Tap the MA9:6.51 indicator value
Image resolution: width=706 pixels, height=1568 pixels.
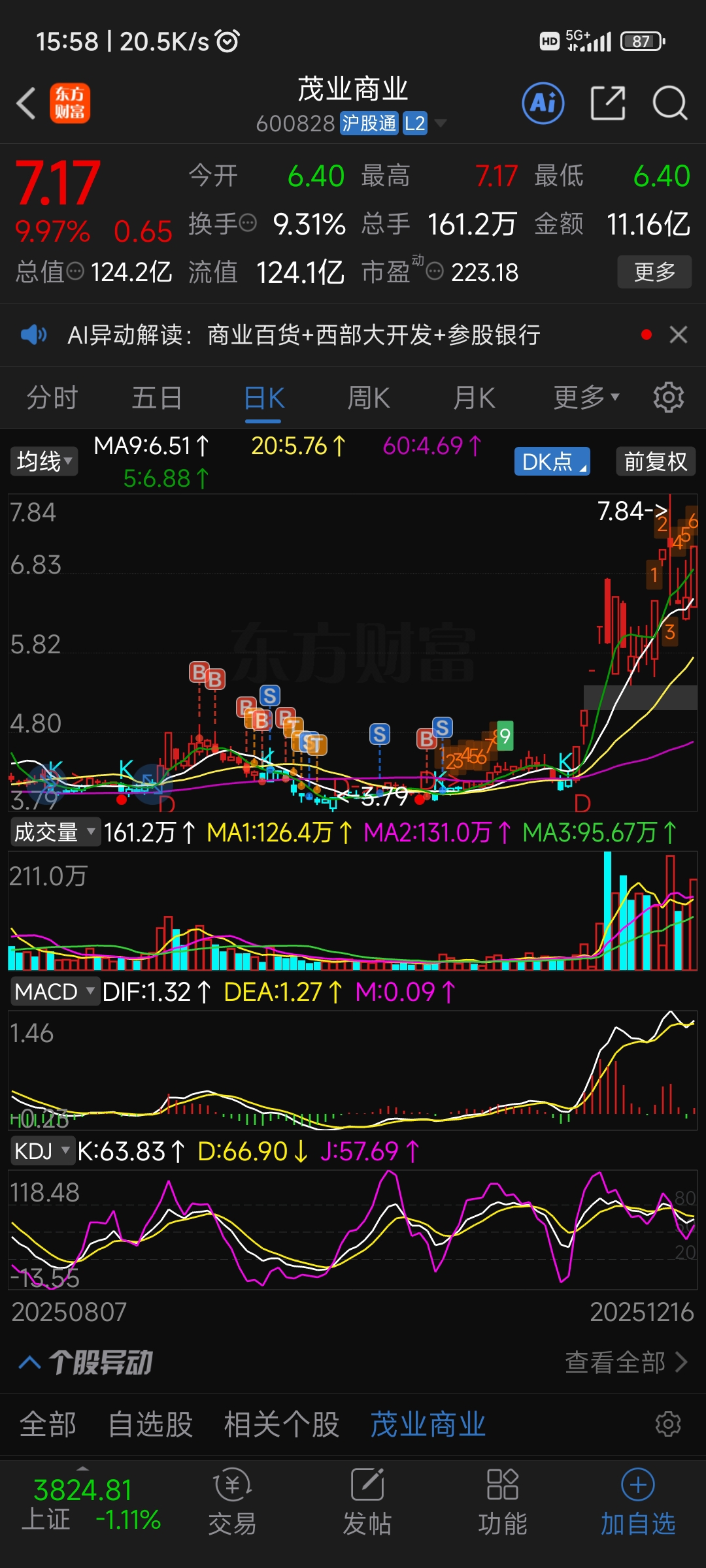tap(151, 446)
